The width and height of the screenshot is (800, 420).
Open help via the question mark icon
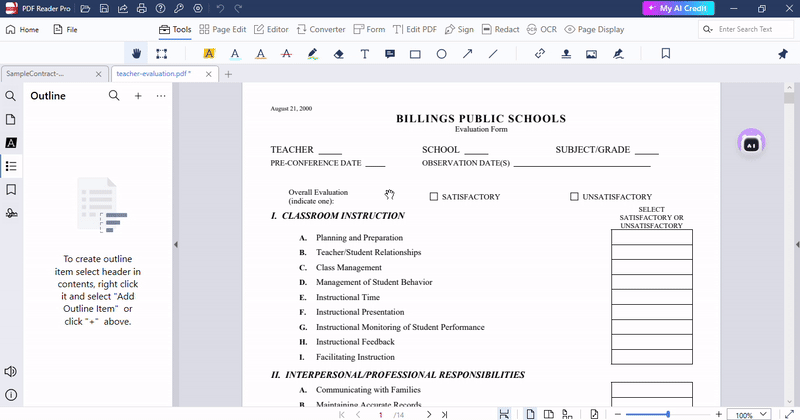[x=160, y=9]
